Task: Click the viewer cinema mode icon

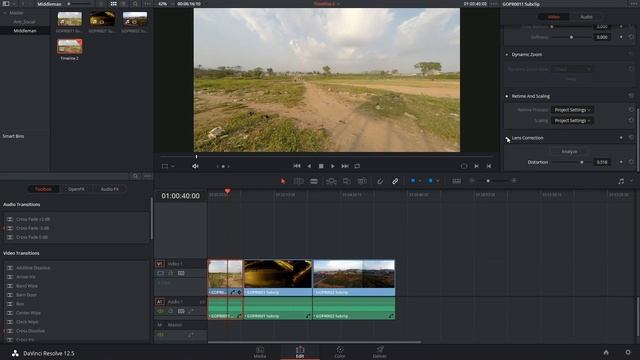Action: pos(464,166)
